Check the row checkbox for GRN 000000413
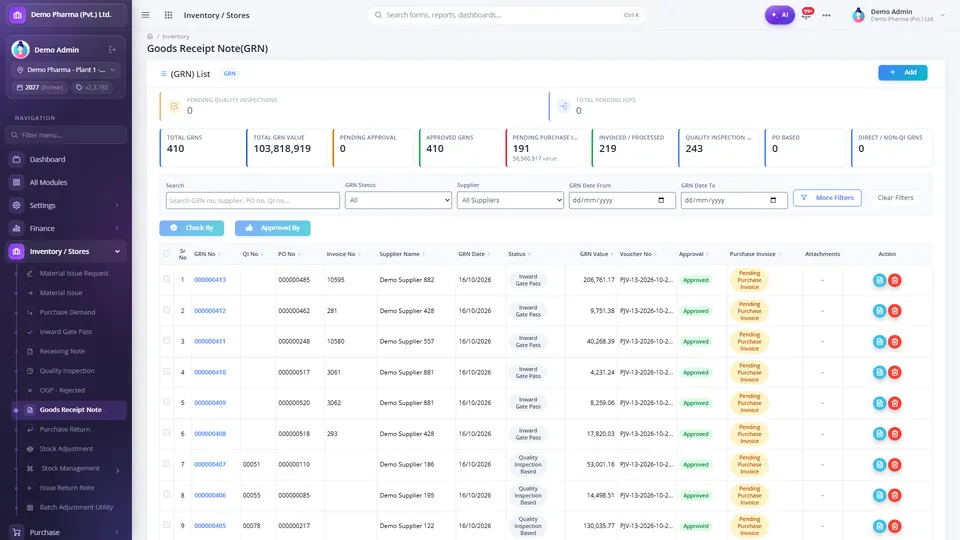The width and height of the screenshot is (960, 540). (x=167, y=279)
